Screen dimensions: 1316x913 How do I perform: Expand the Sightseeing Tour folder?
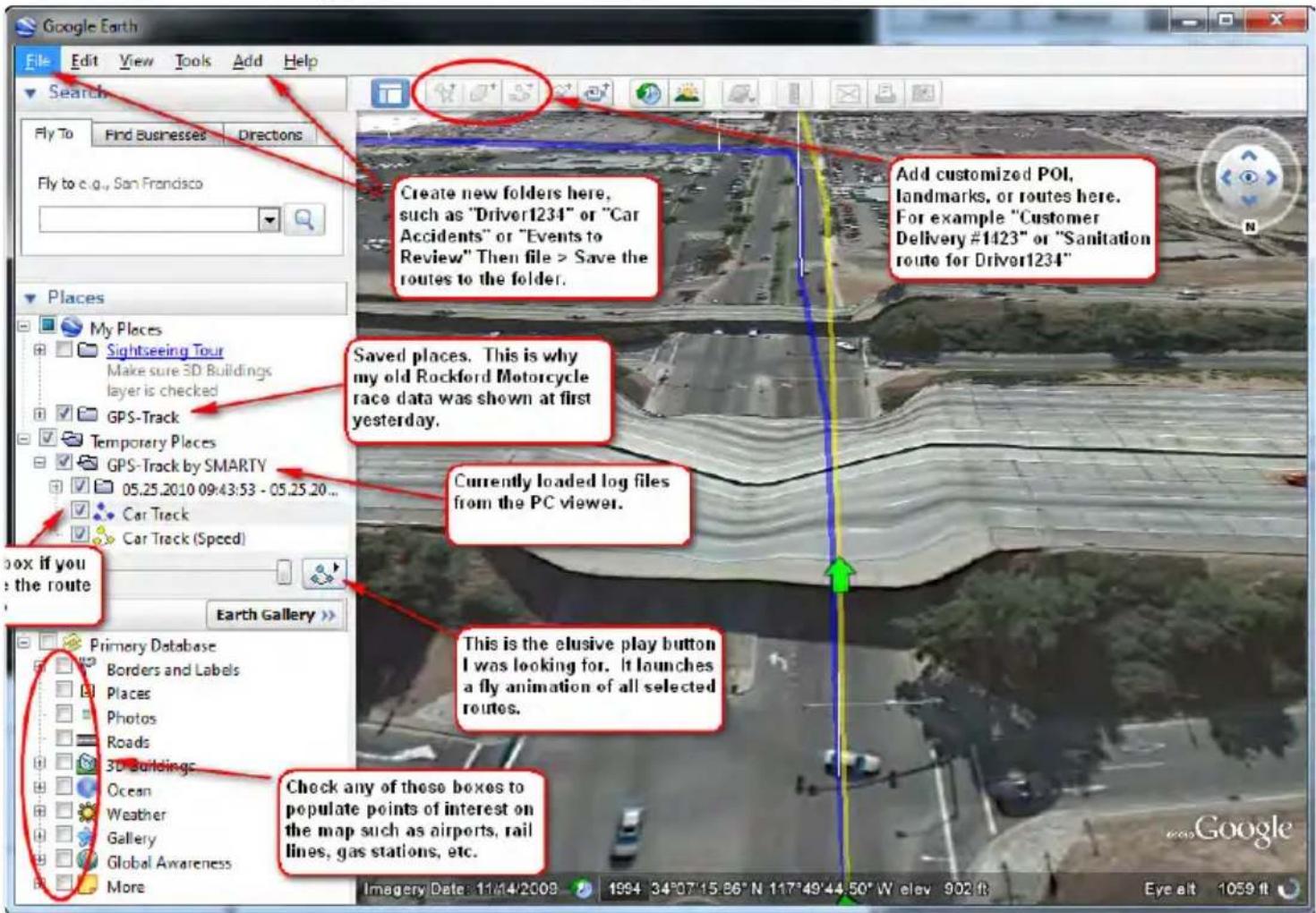[39, 350]
